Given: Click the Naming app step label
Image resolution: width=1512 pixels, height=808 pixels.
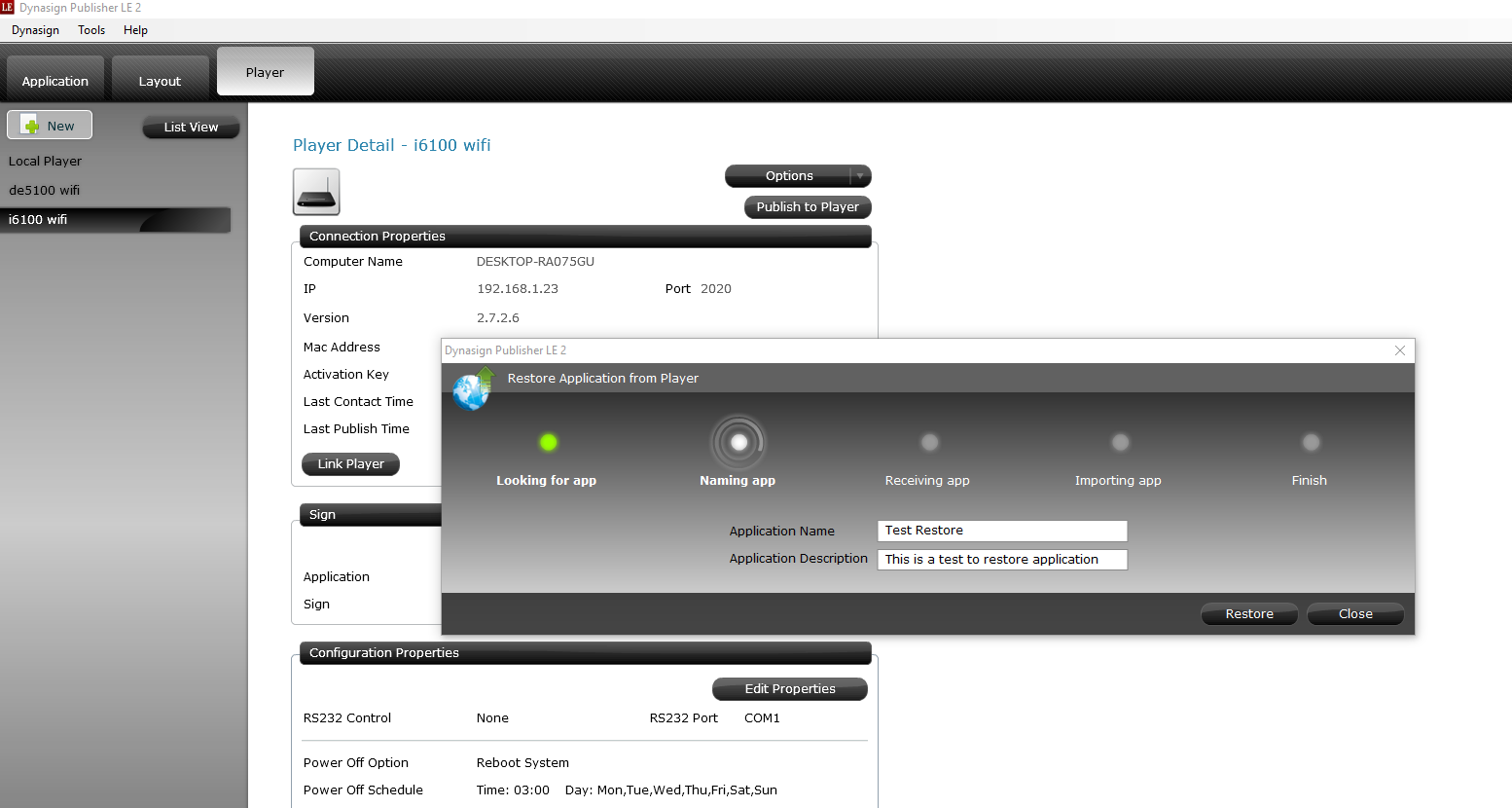Looking at the screenshot, I should (x=738, y=481).
